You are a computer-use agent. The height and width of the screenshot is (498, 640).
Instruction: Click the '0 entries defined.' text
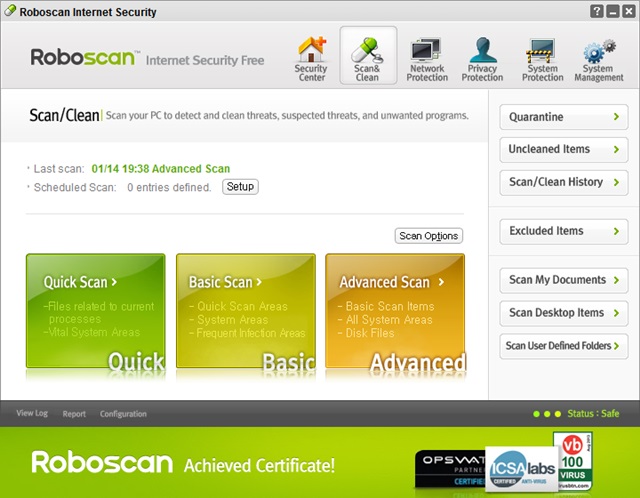(x=169, y=187)
